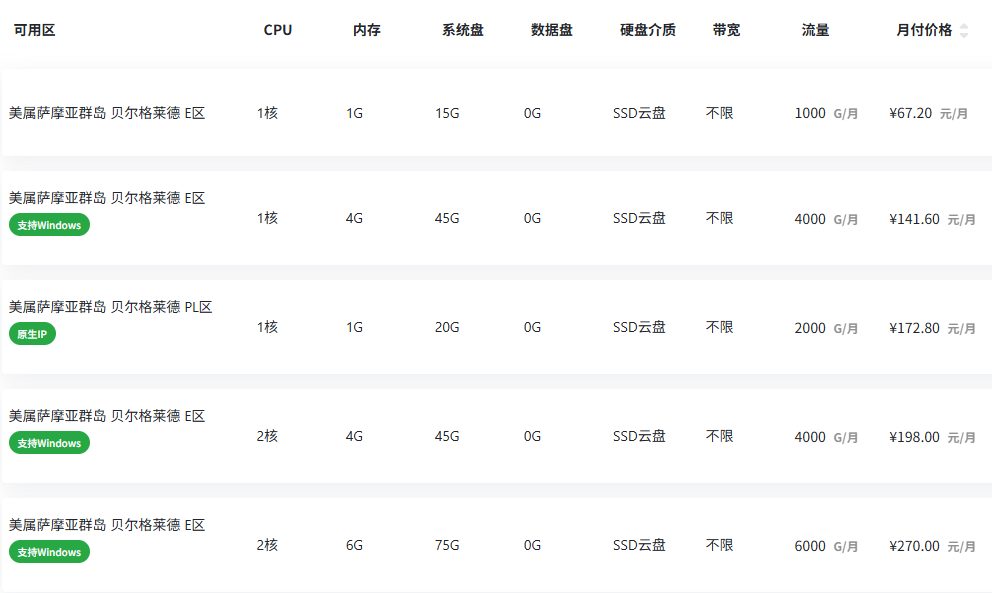Click the 系统盘 column header

[x=463, y=30]
